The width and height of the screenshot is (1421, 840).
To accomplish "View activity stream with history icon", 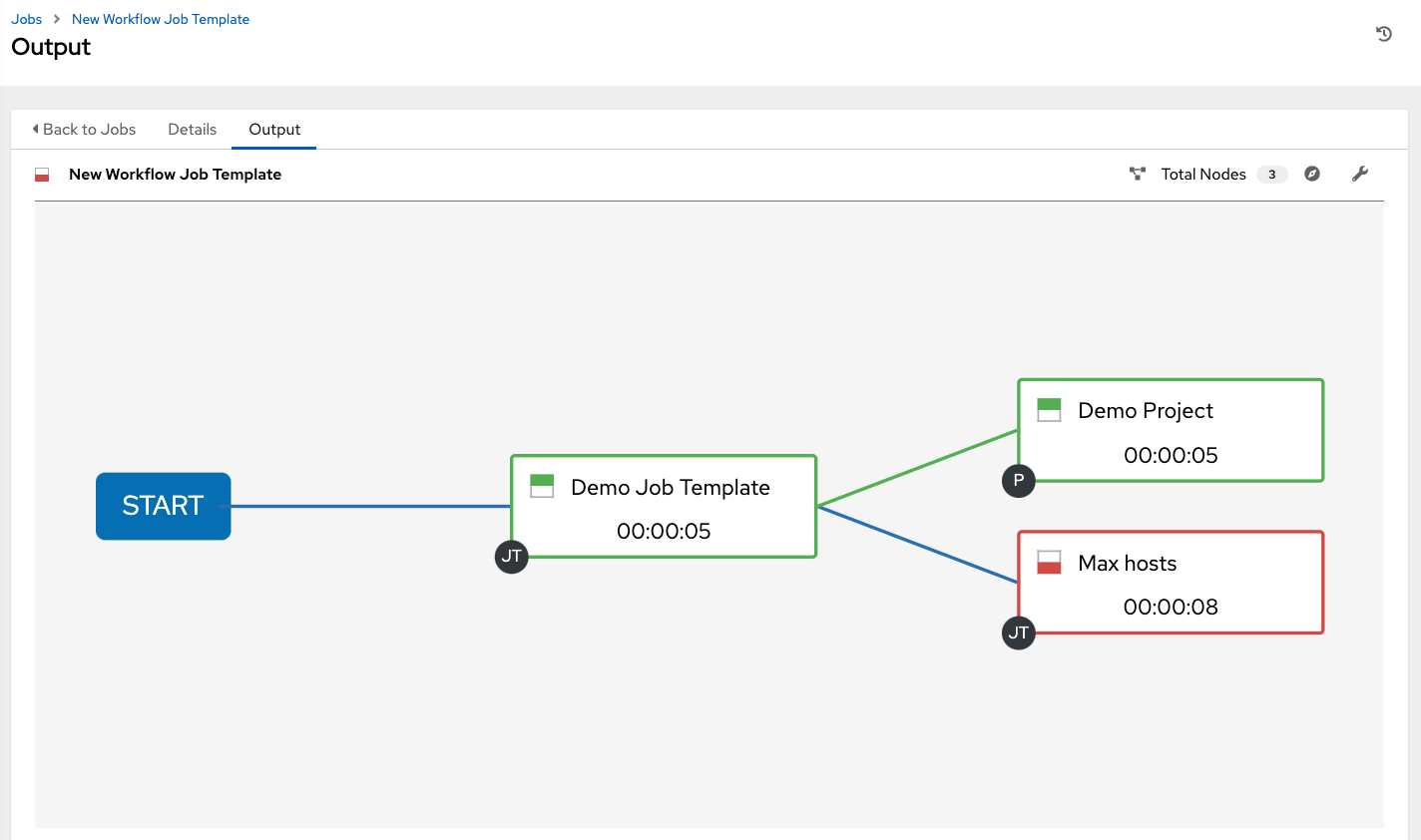I will click(x=1383, y=33).
